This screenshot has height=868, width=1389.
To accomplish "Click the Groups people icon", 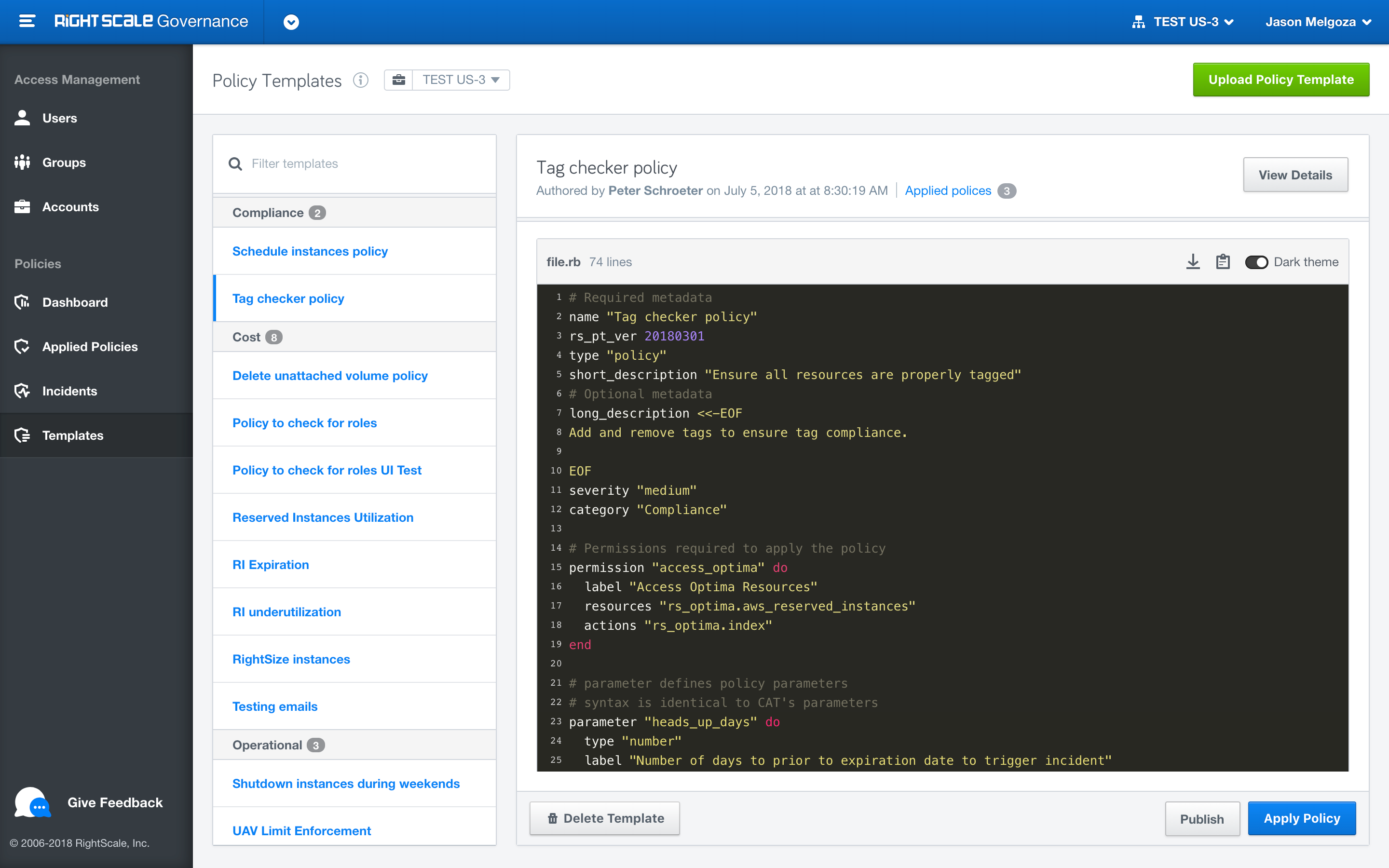I will click(x=22, y=163).
